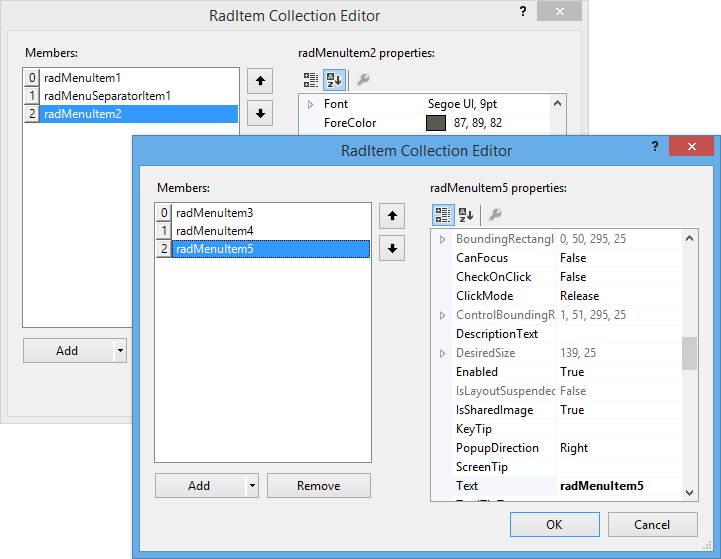721x559 pixels.
Task: Click help question mark of front editor
Action: coord(655,147)
